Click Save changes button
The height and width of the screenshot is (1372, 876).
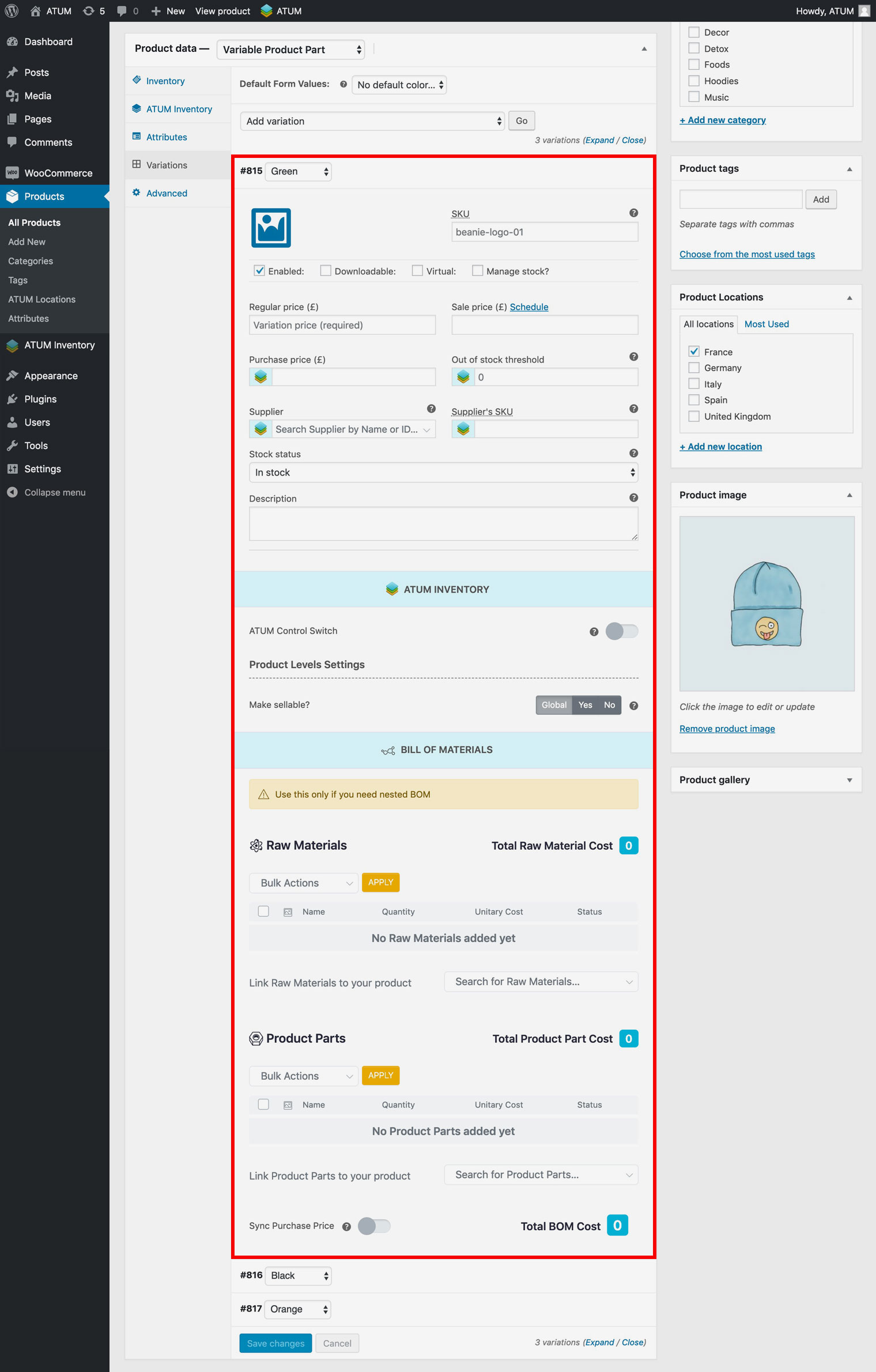pos(275,1343)
